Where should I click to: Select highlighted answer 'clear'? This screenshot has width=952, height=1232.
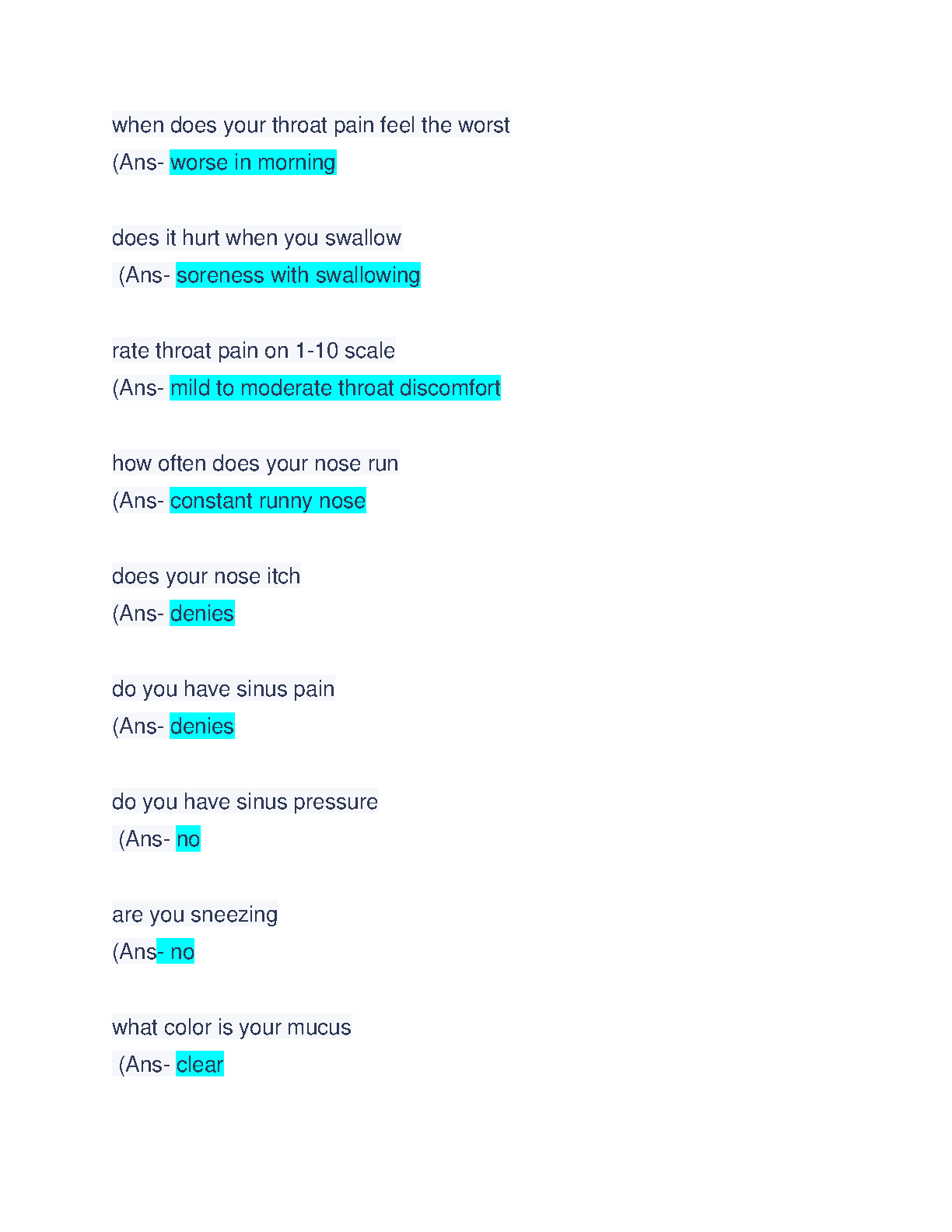pos(200,1065)
